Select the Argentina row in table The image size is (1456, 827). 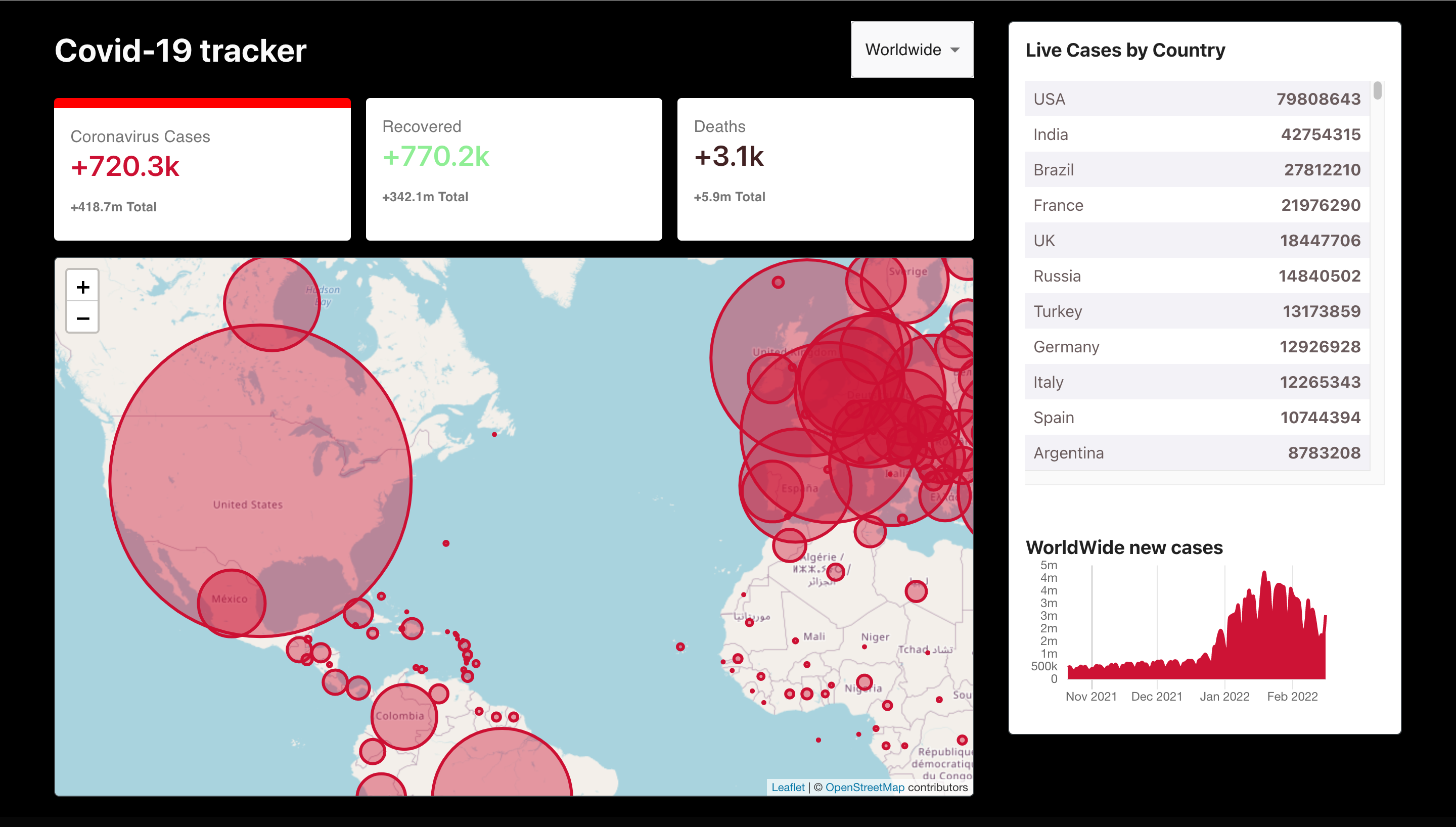pos(1197,453)
